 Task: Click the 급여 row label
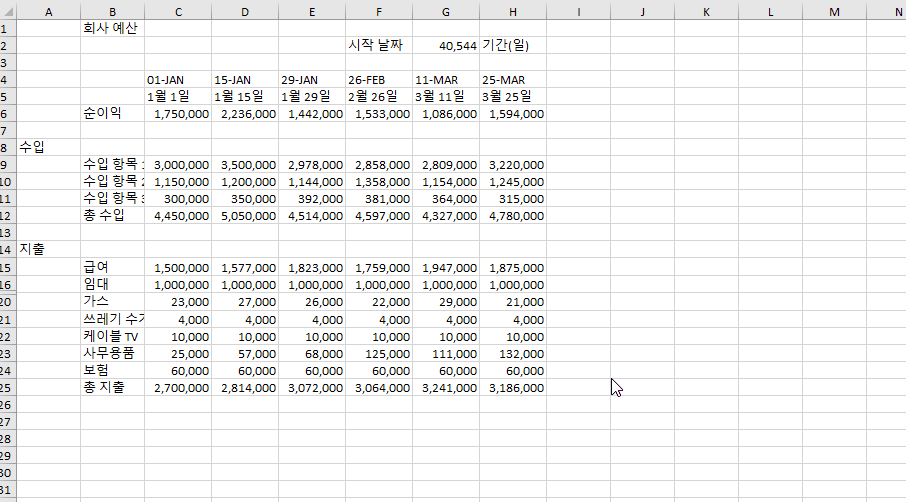pyautogui.click(x=112, y=267)
